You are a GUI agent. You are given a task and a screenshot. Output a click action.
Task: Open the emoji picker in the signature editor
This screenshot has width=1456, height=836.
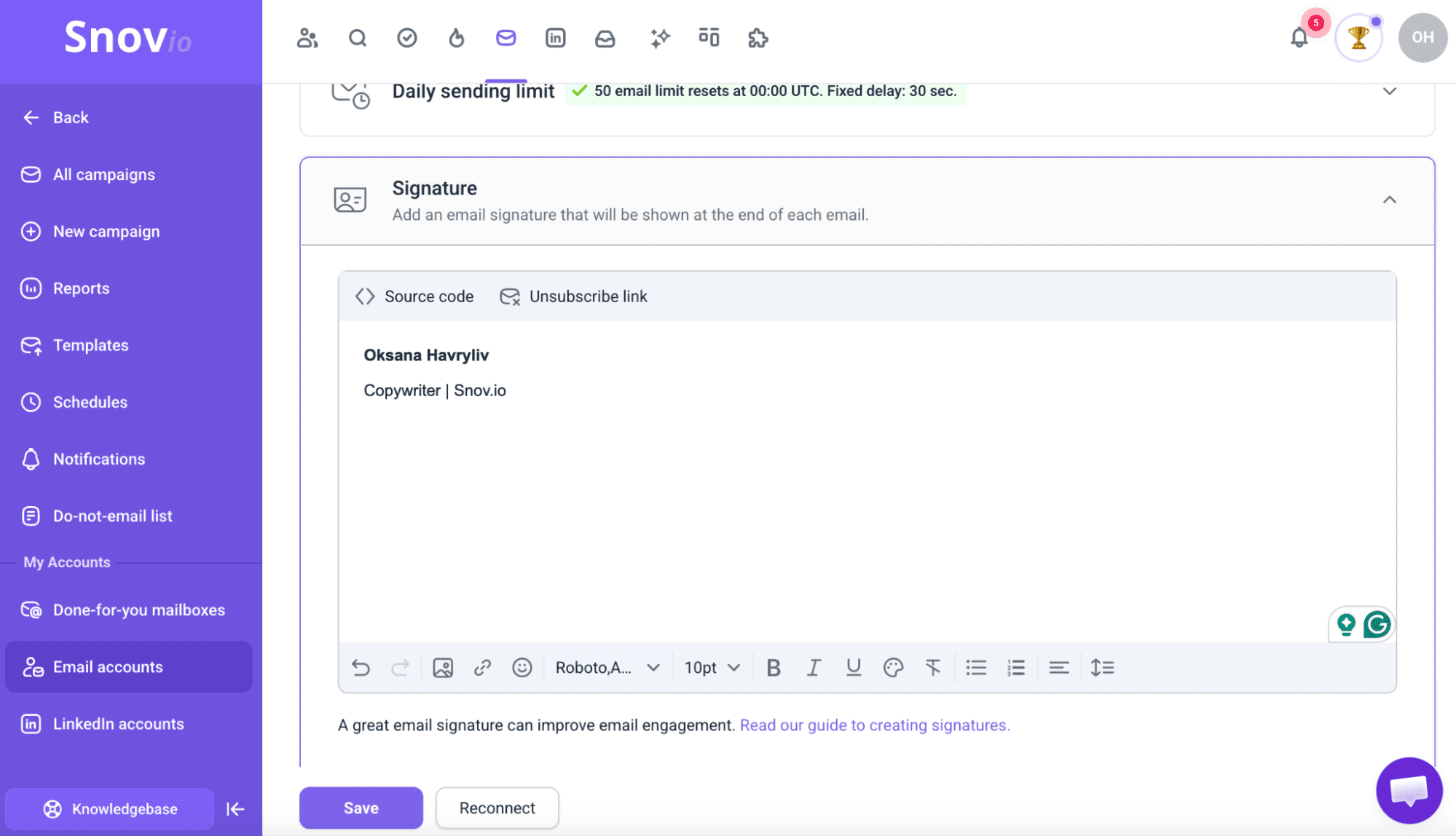(522, 667)
